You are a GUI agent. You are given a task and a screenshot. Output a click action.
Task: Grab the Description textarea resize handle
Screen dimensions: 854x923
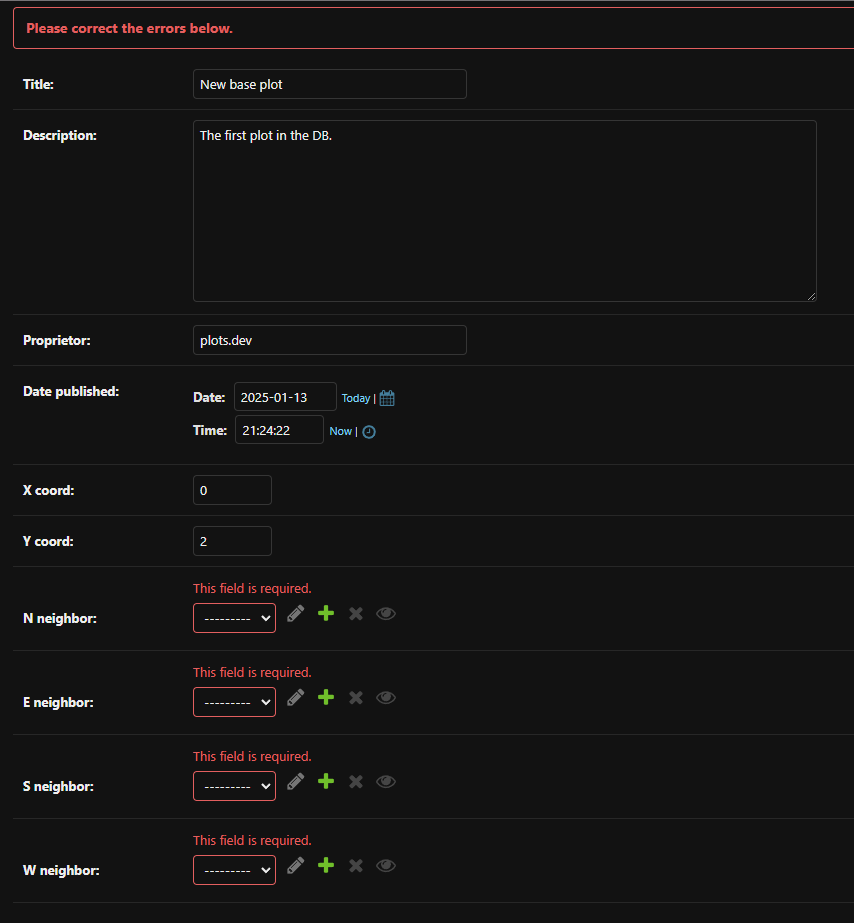click(812, 297)
